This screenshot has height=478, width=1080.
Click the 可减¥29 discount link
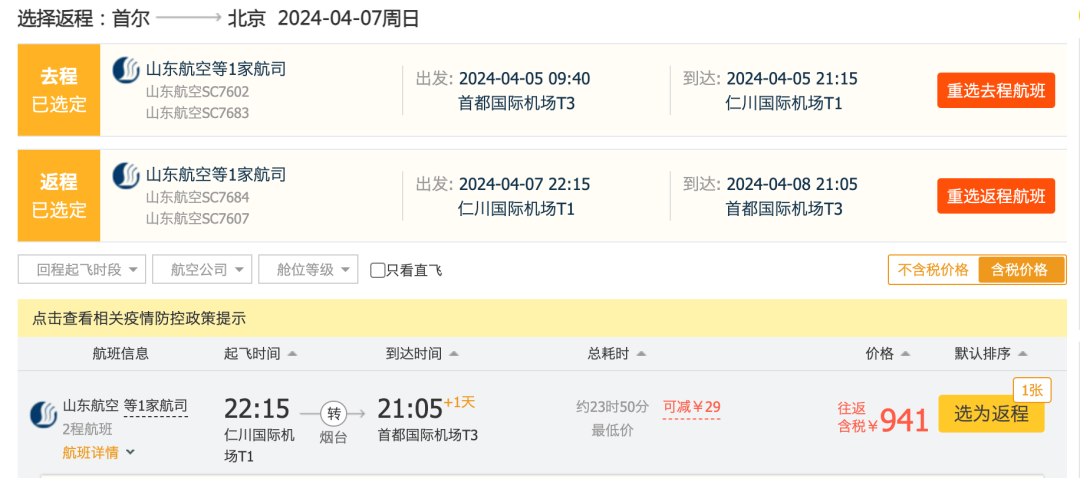click(691, 407)
